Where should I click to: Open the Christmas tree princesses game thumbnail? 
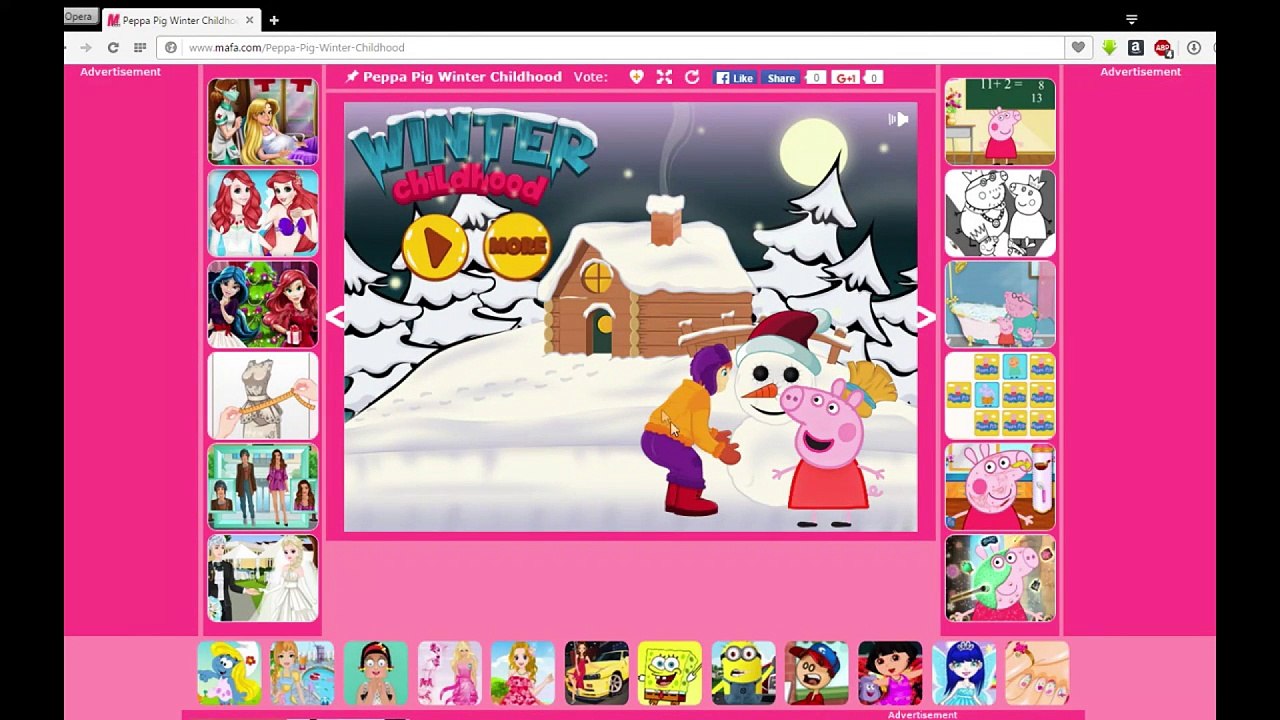(263, 304)
